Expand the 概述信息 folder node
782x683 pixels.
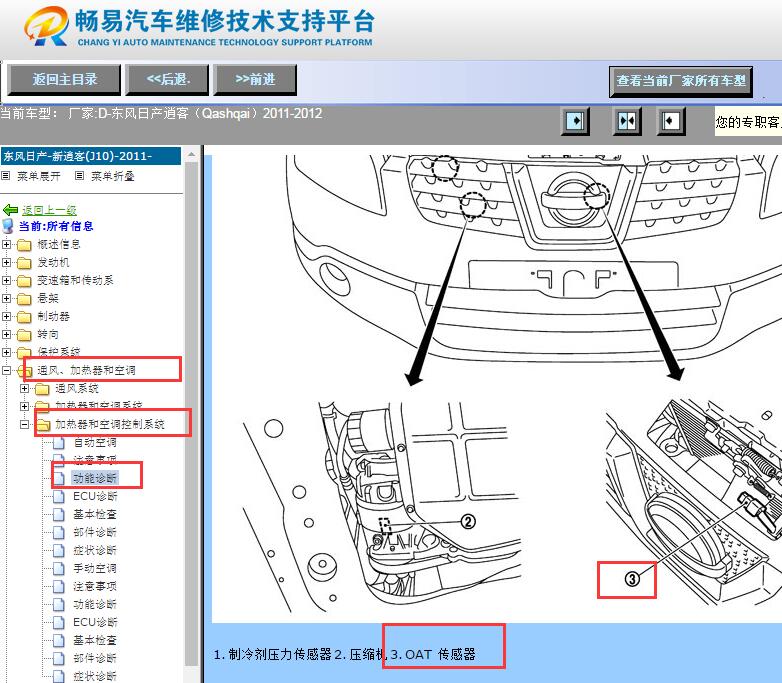click(x=6, y=244)
